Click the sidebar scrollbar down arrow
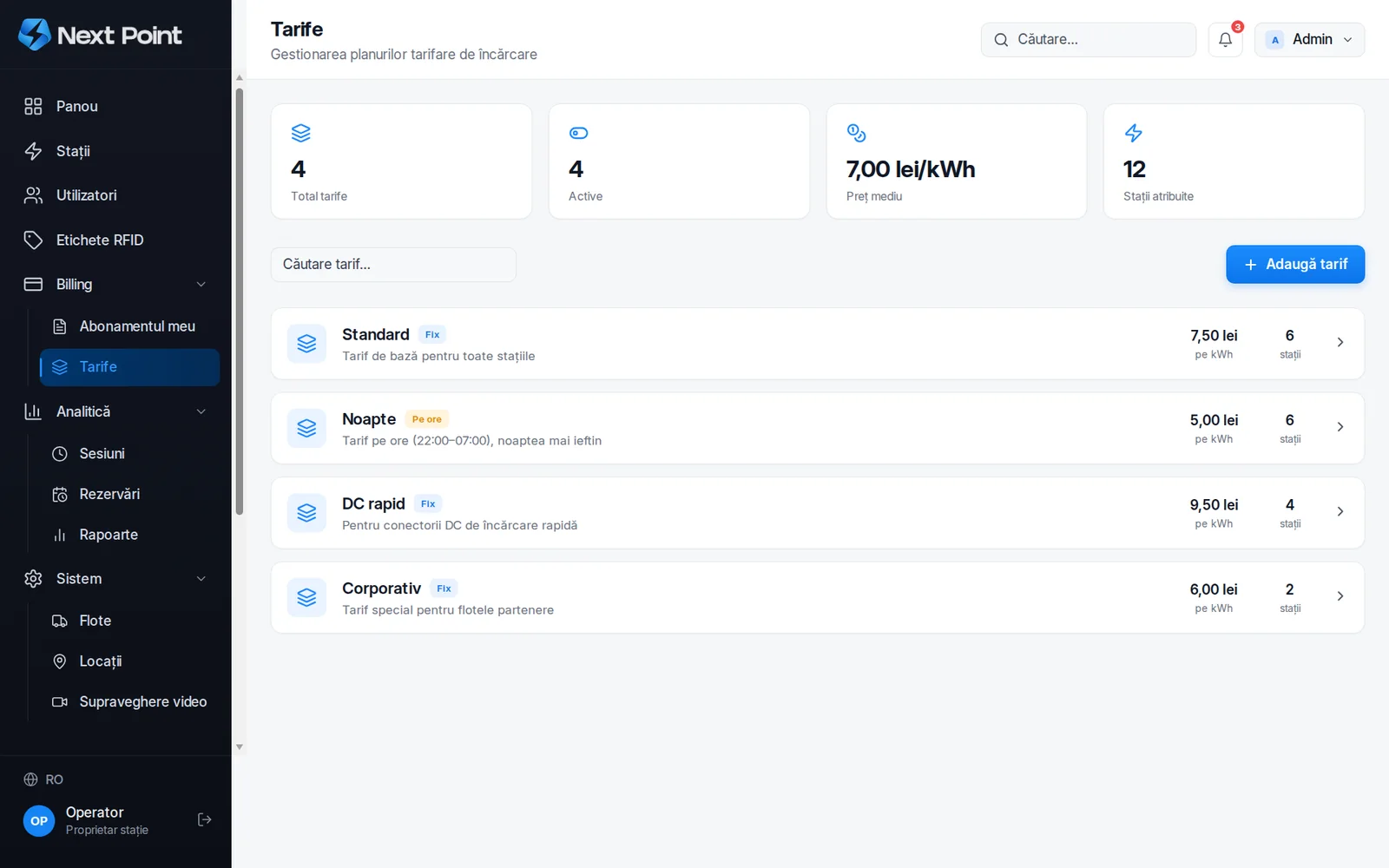Image resolution: width=1389 pixels, height=868 pixels. [x=239, y=747]
